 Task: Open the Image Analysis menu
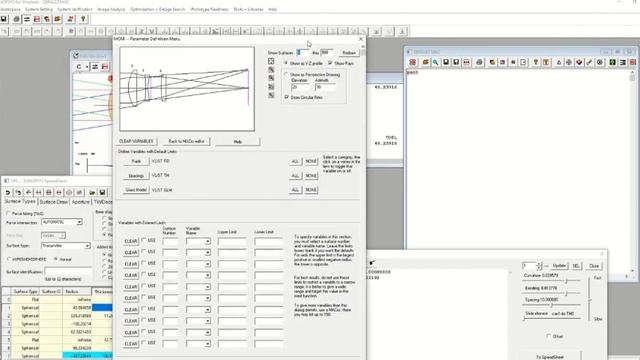[111, 9]
